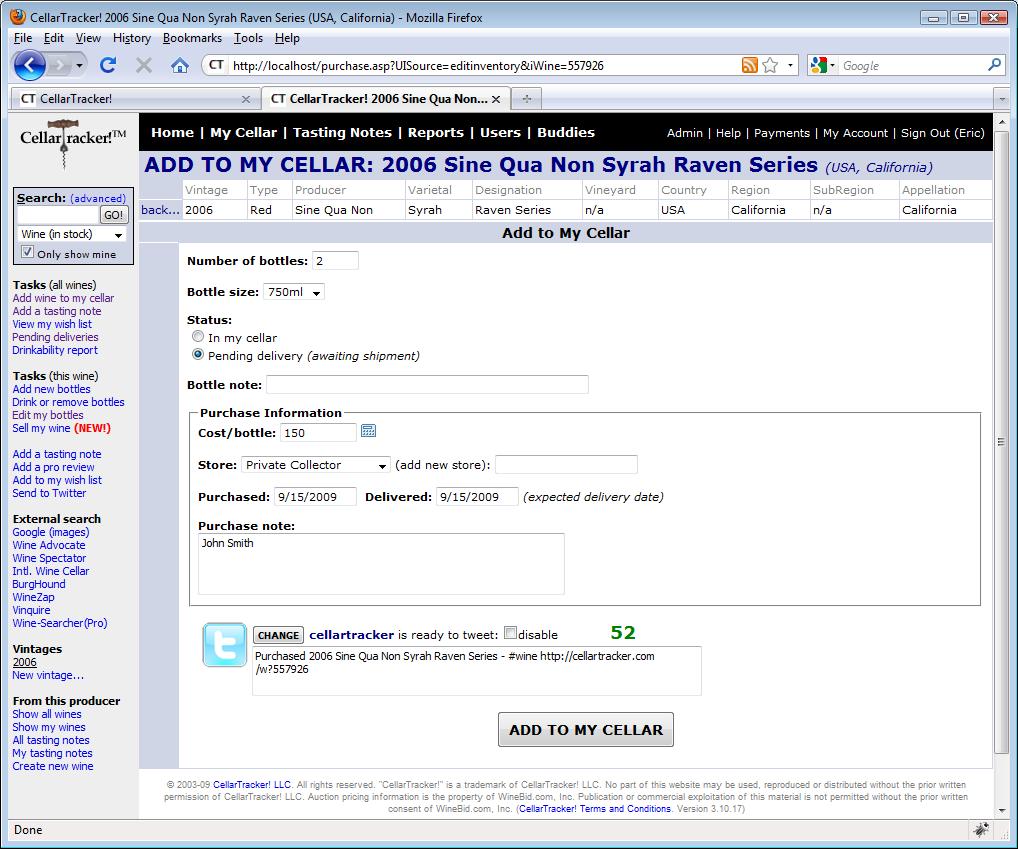This screenshot has width=1018, height=849.
Task: Open the Wine-Searcher(Pro) external search link
Action: [60, 623]
